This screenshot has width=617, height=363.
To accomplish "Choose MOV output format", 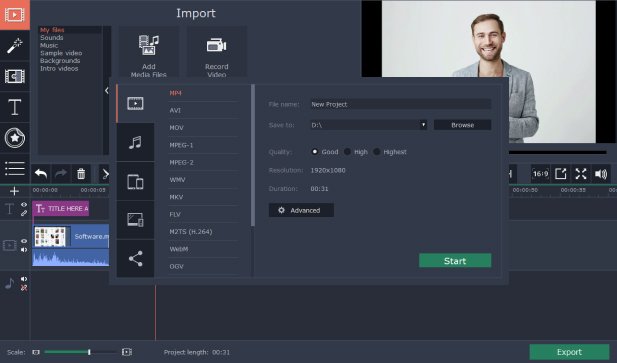I will [176, 128].
